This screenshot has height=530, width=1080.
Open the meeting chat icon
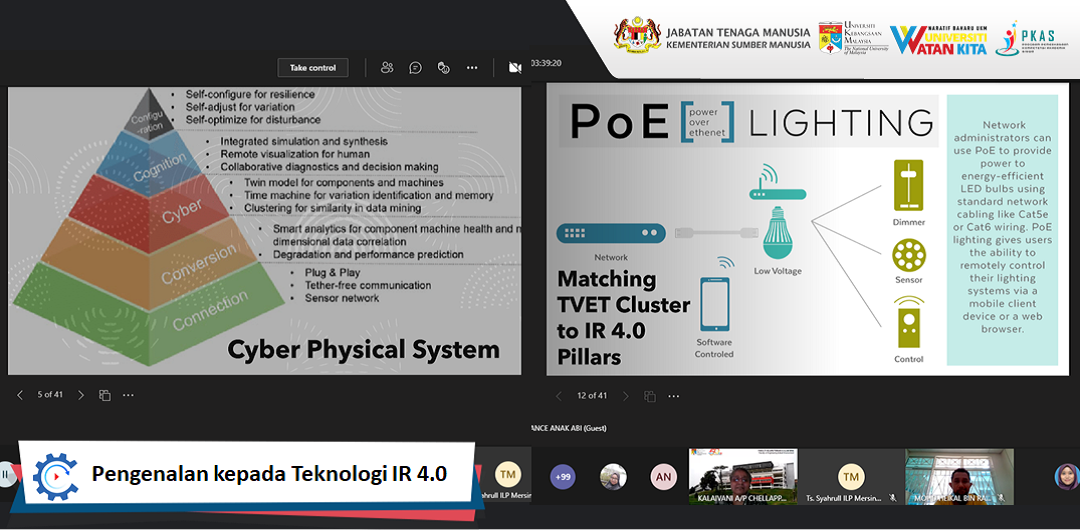pyautogui.click(x=415, y=68)
